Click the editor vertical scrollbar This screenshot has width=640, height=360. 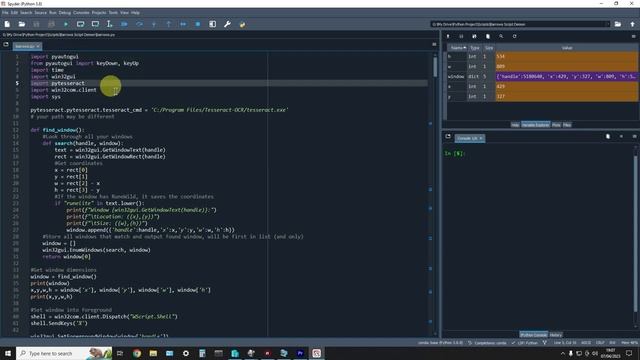click(435, 67)
